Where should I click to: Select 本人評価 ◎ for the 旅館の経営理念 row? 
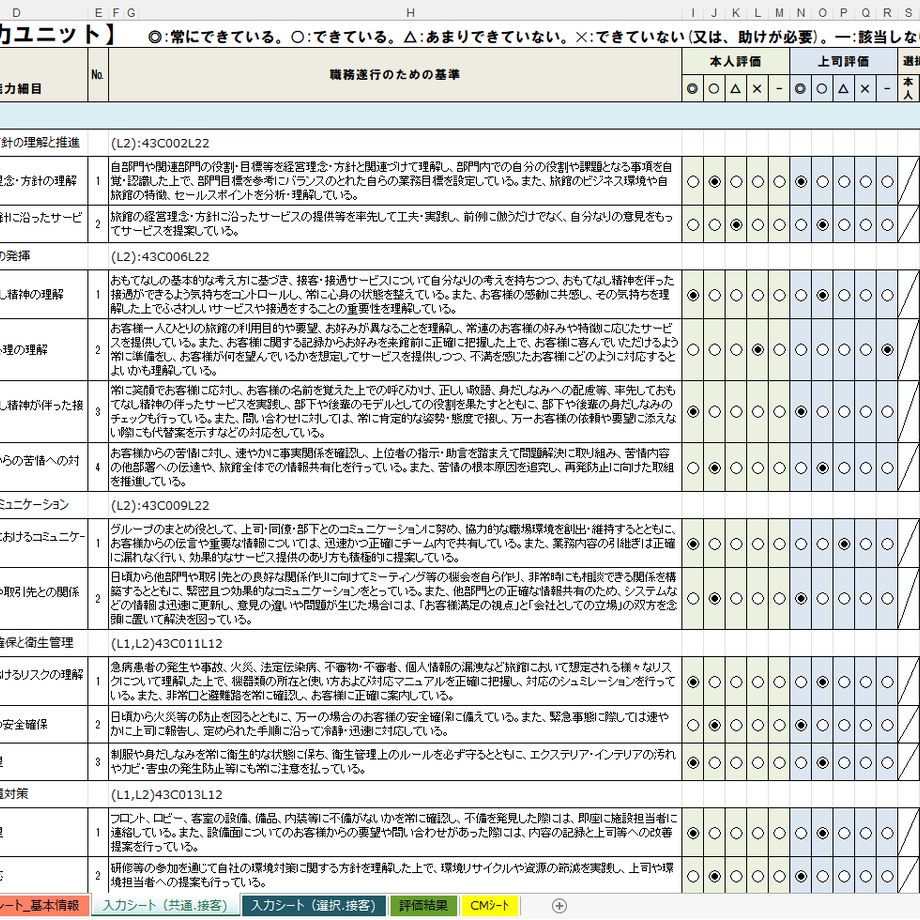tap(693, 225)
